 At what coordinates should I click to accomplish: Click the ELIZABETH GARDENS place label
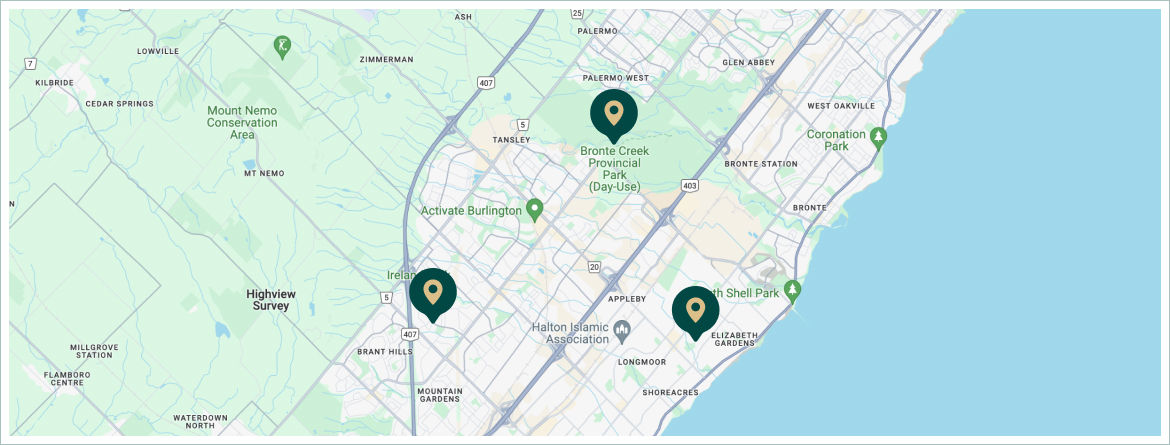[733, 339]
